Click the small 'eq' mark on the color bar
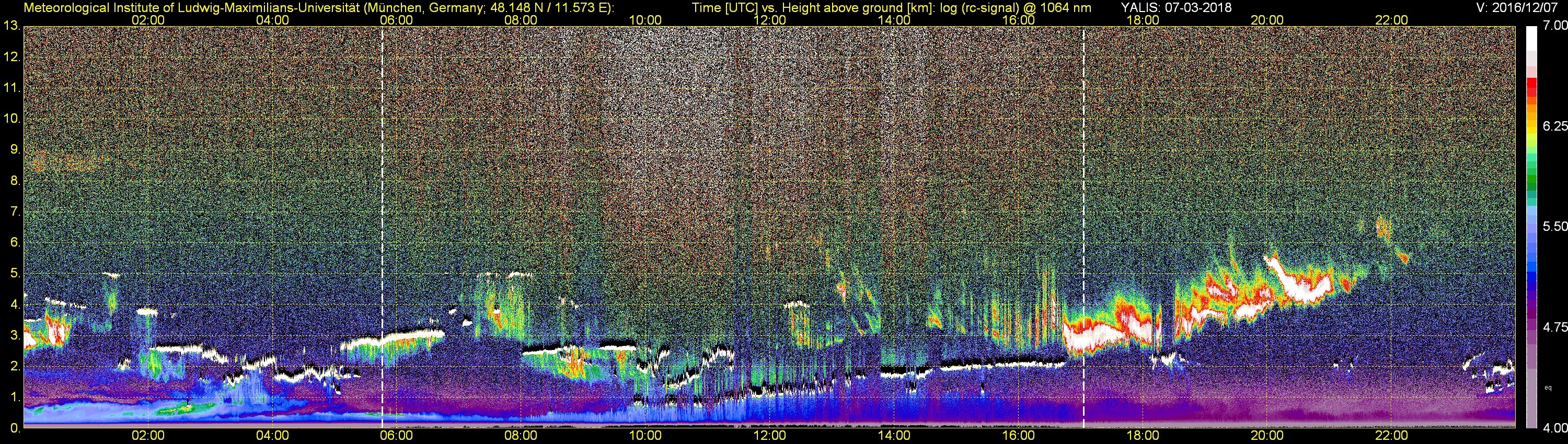 tap(1548, 388)
